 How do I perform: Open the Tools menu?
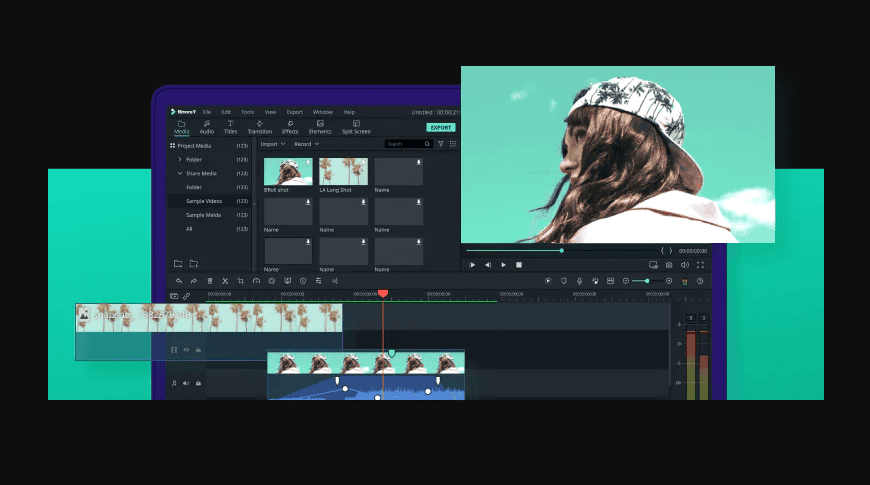click(x=247, y=112)
